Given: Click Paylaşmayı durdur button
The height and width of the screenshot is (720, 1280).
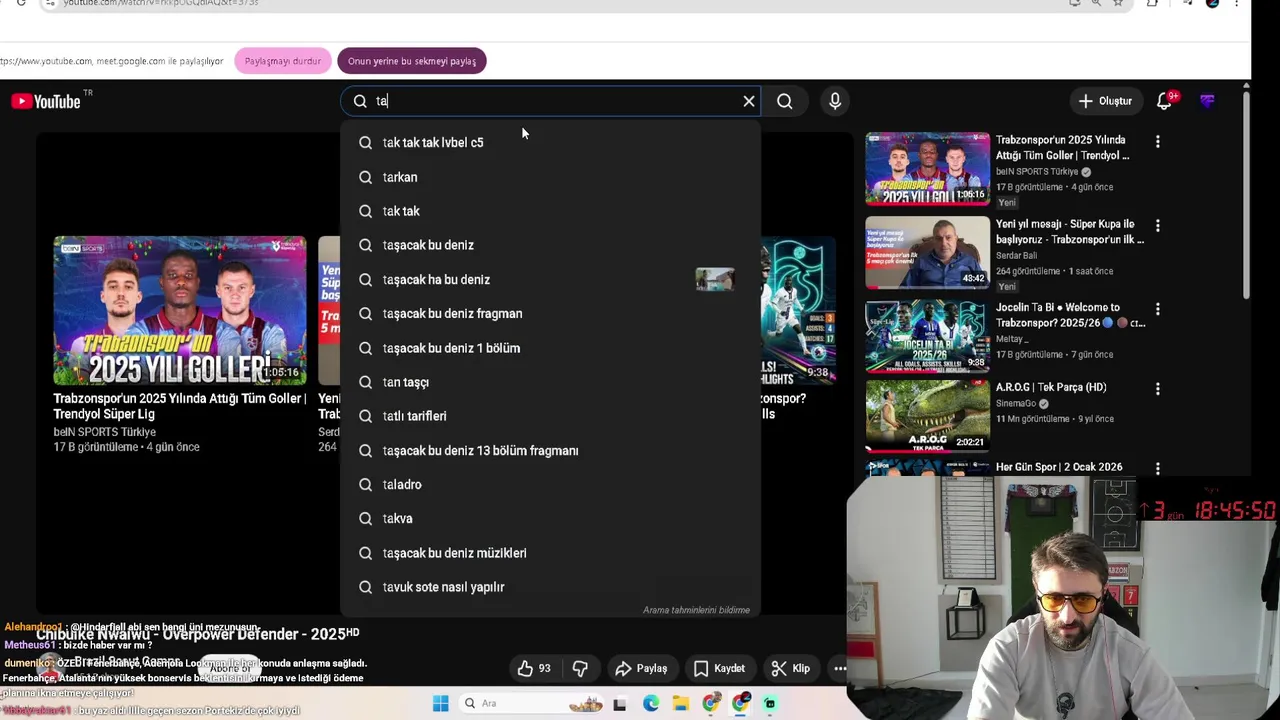Looking at the screenshot, I should [283, 61].
